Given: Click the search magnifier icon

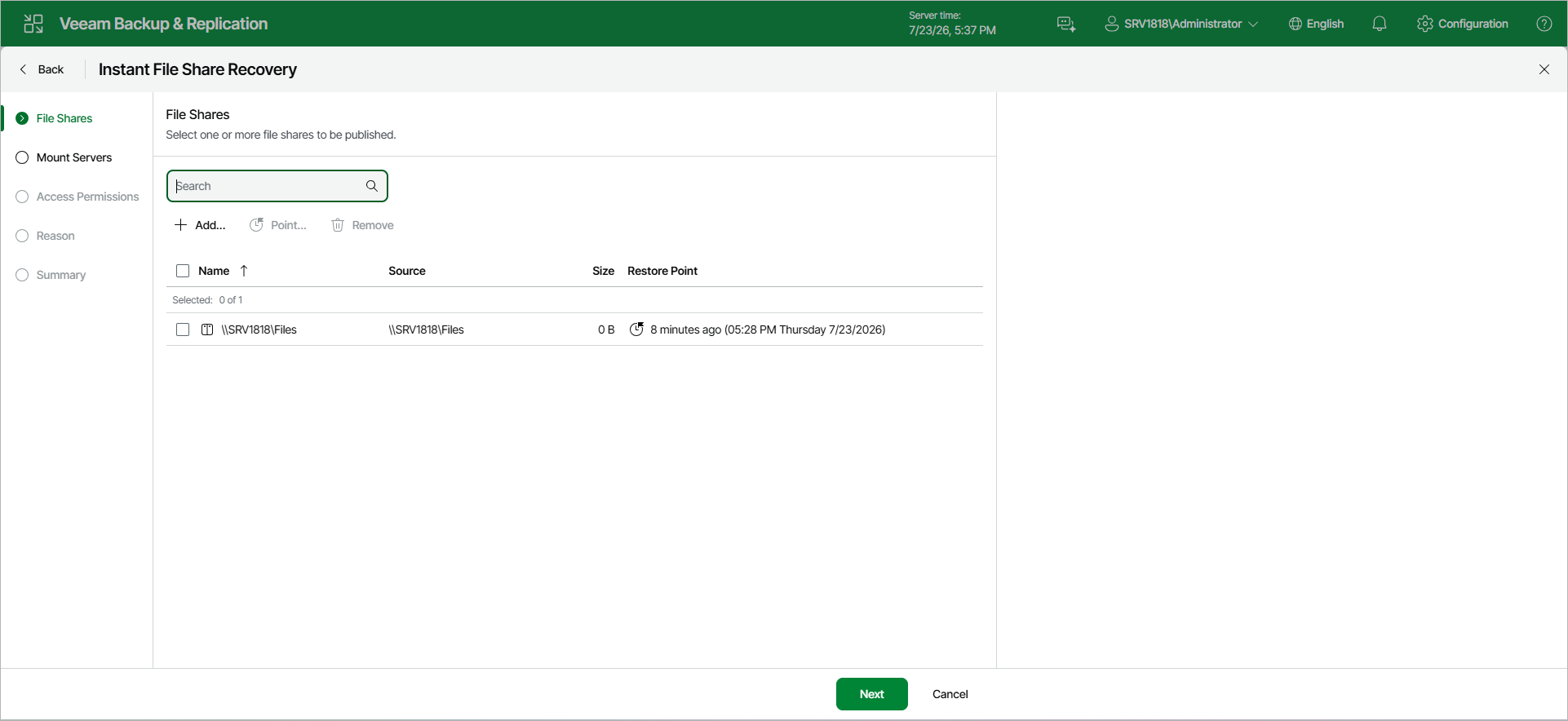Looking at the screenshot, I should pyautogui.click(x=372, y=186).
